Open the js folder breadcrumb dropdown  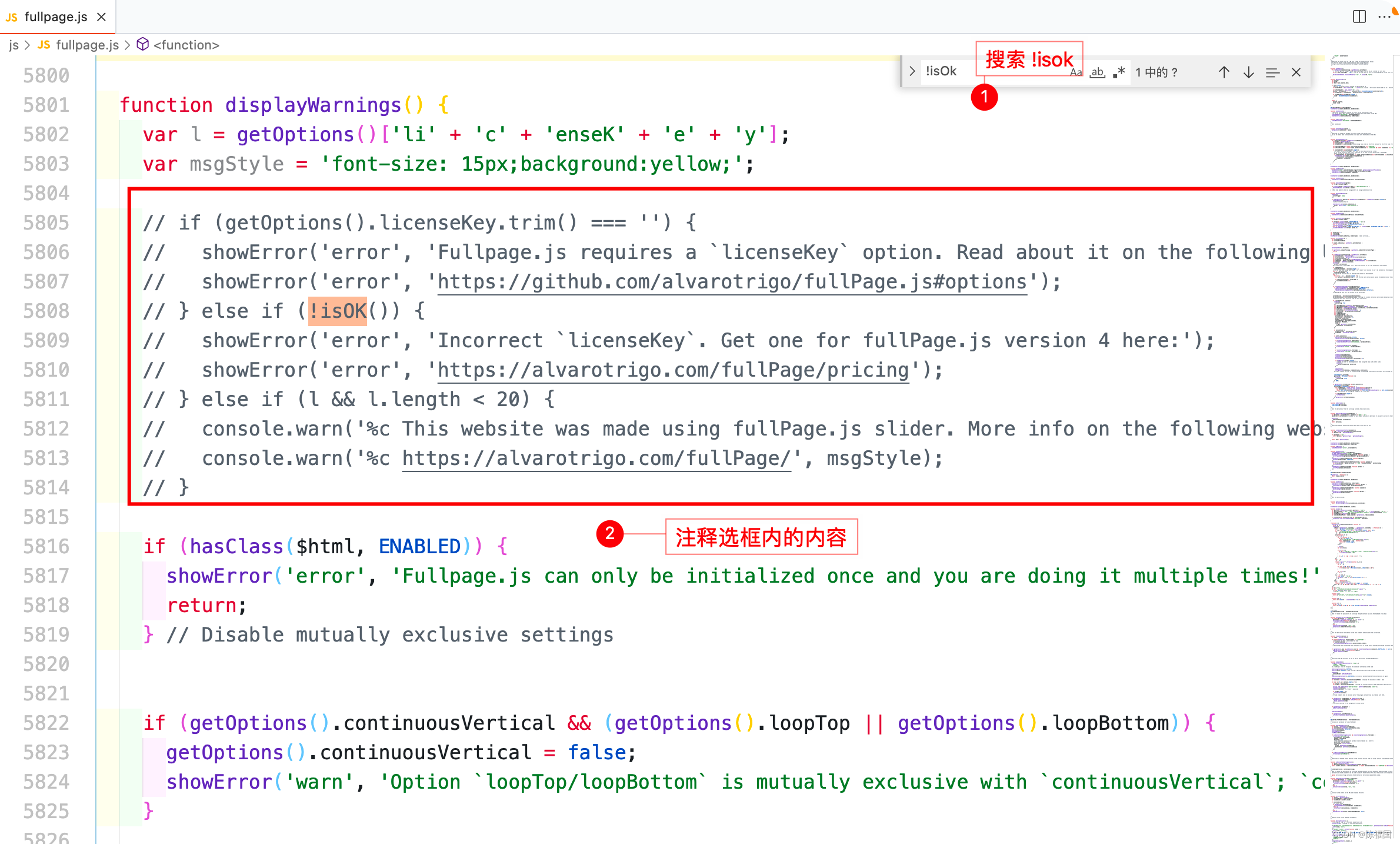pos(14,45)
